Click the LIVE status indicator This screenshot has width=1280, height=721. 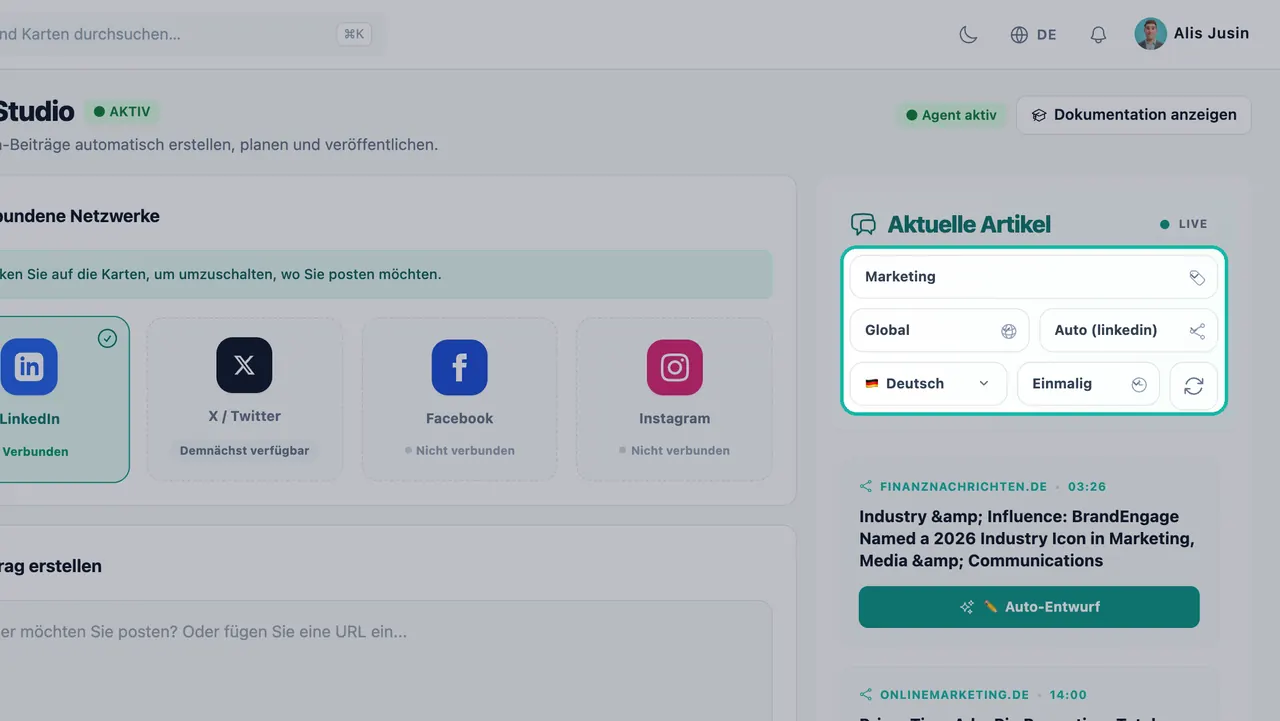[1184, 224]
